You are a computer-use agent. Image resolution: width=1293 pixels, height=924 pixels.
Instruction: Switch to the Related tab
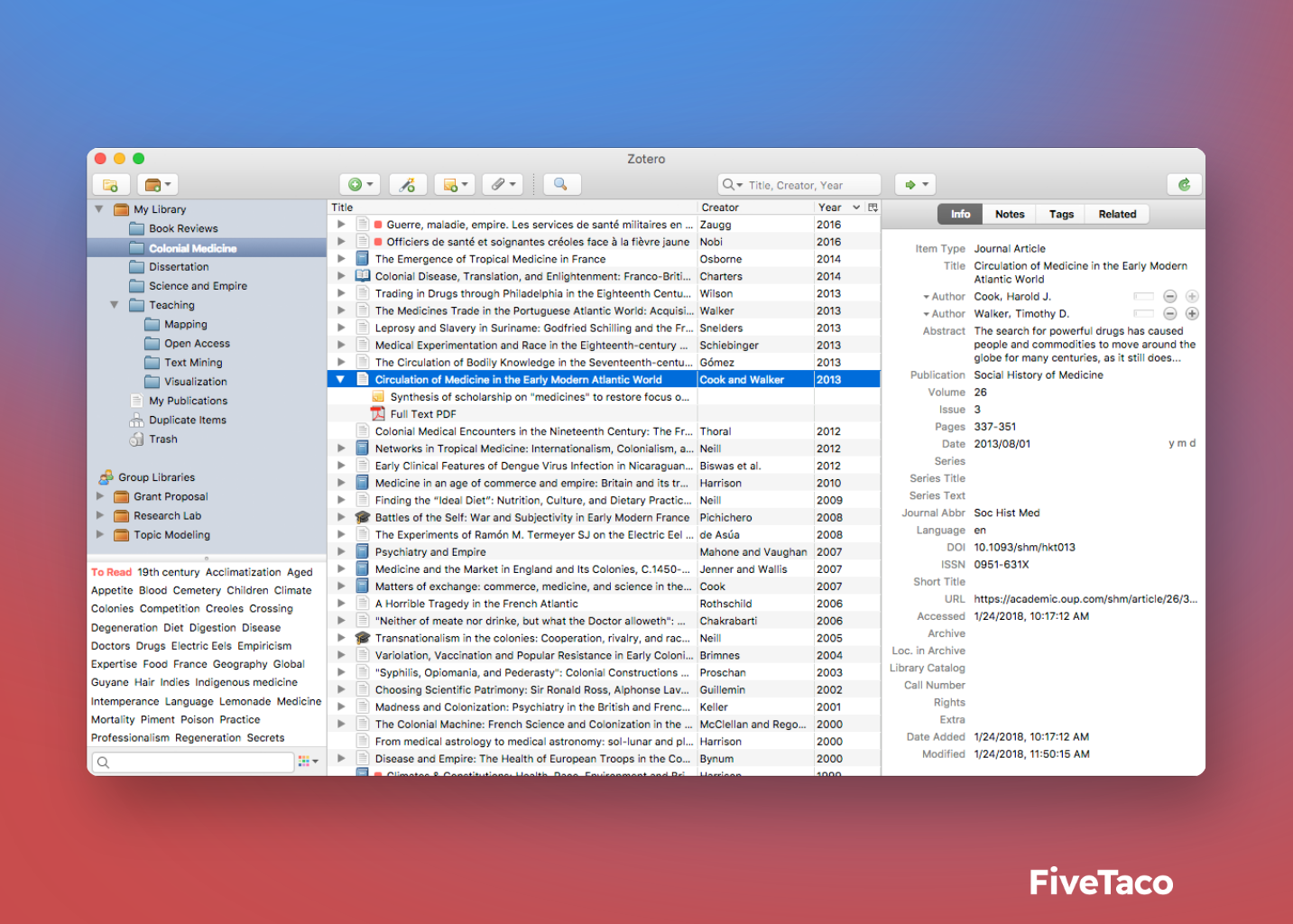(x=1117, y=214)
